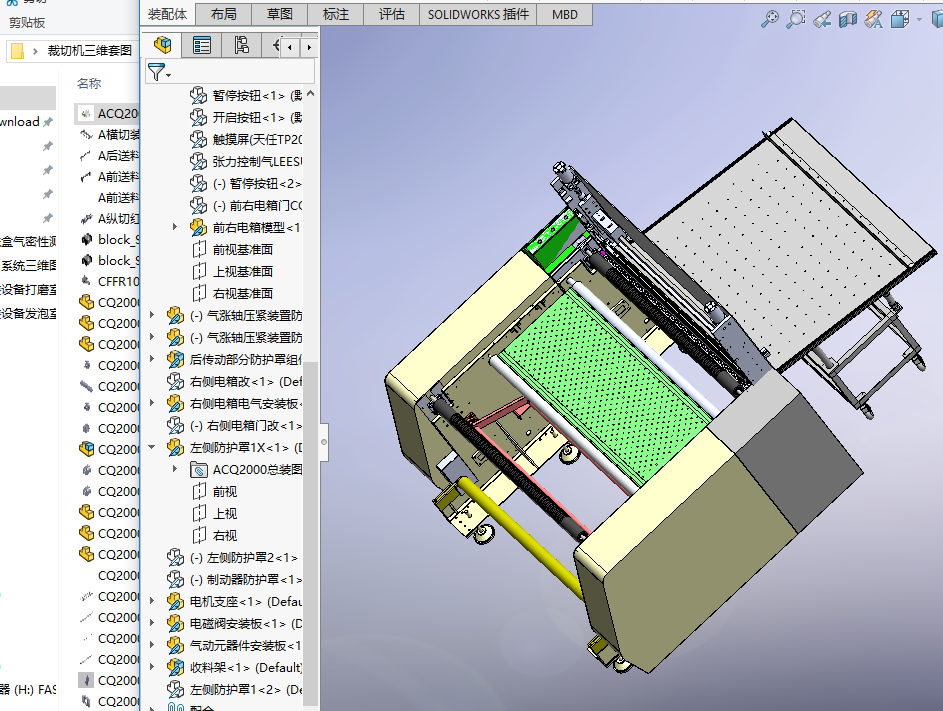This screenshot has width=943, height=711.
Task: Select (-) 暂停按钮<2> in tree
Action: (245, 183)
